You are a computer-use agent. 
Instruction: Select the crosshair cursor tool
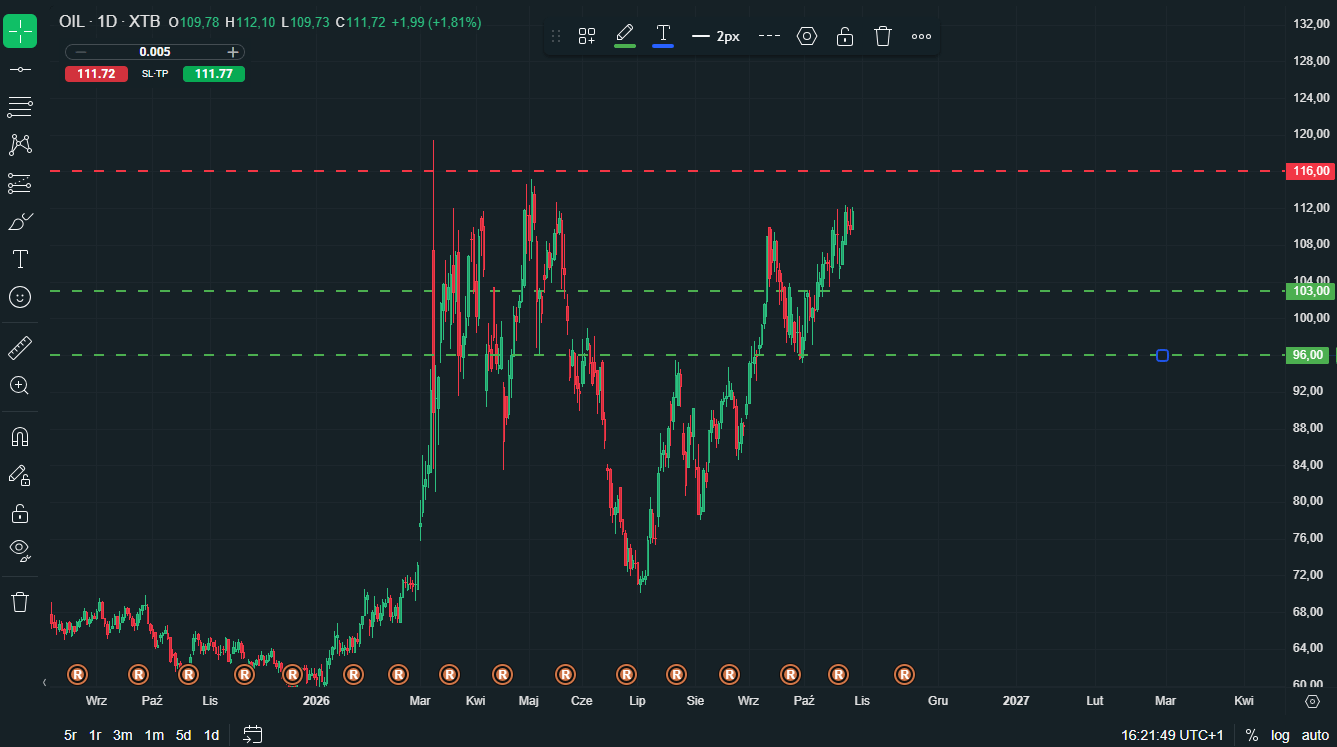click(20, 31)
